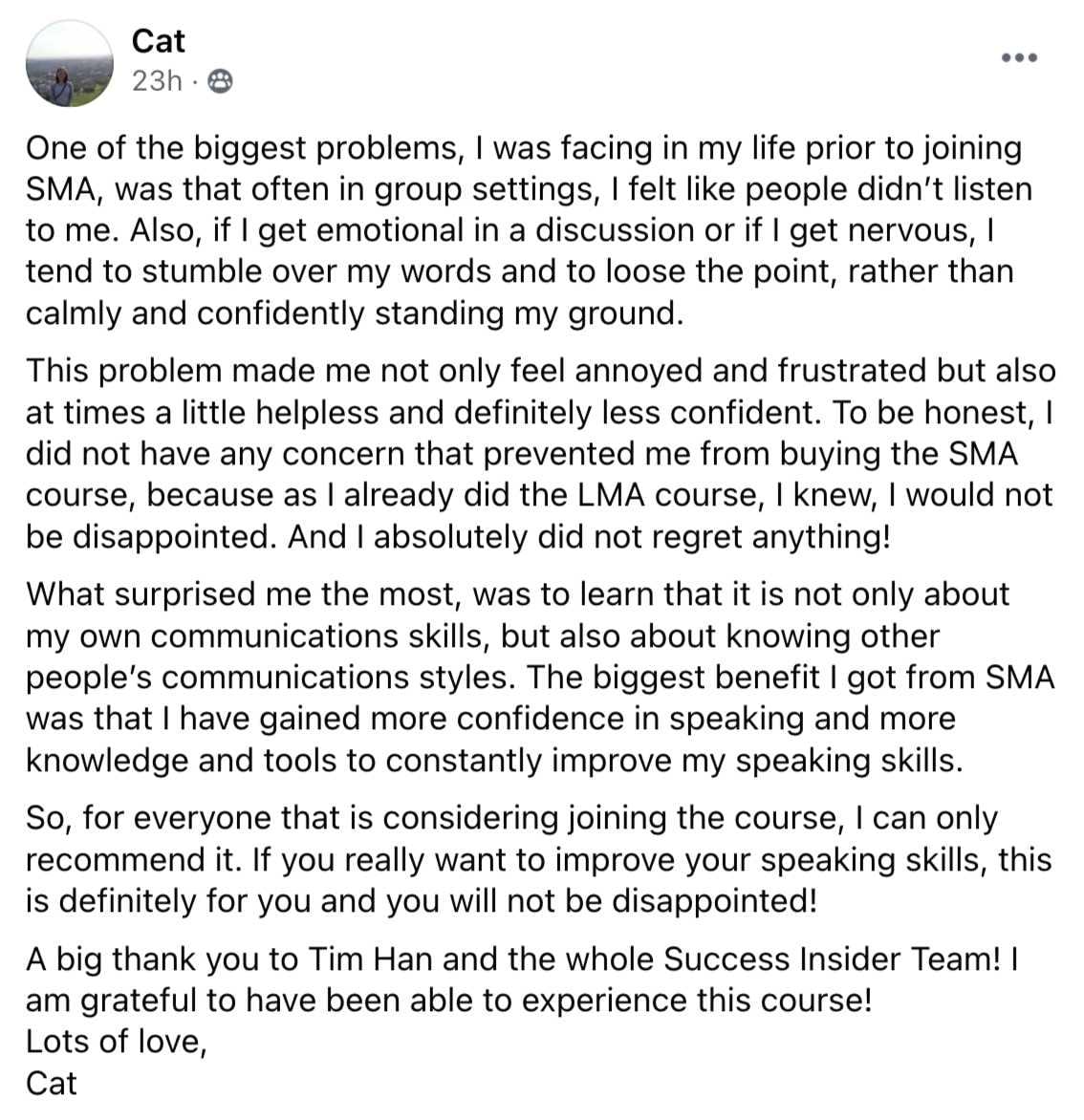Click the author name "Cat" in the post header
The width and height of the screenshot is (1084, 1120).
click(x=158, y=41)
